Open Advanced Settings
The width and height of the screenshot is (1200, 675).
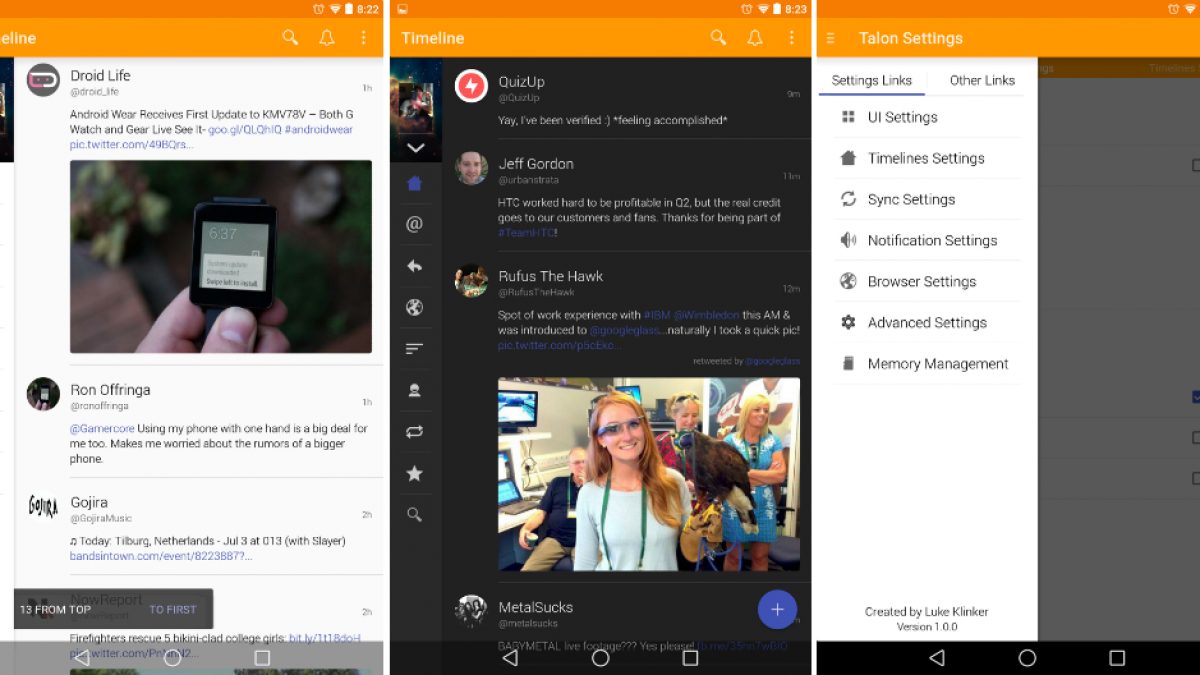pyautogui.click(x=928, y=322)
